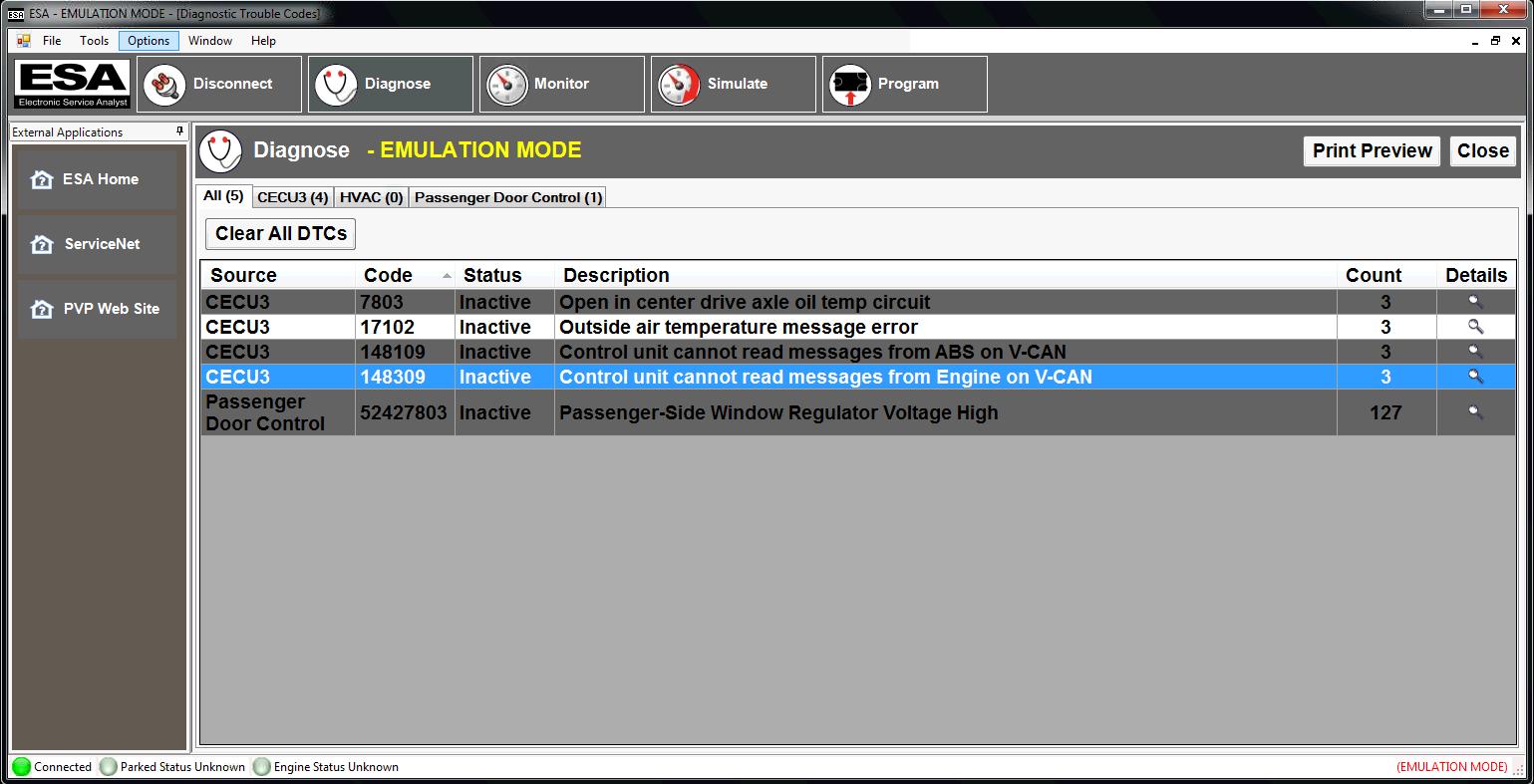Click the Program chip icon
This screenshot has height=784, width=1534.
[x=850, y=85]
